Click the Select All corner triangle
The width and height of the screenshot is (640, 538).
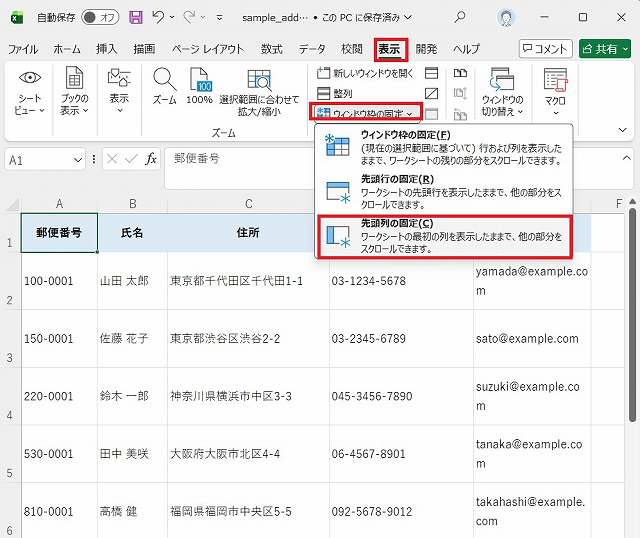(11, 205)
